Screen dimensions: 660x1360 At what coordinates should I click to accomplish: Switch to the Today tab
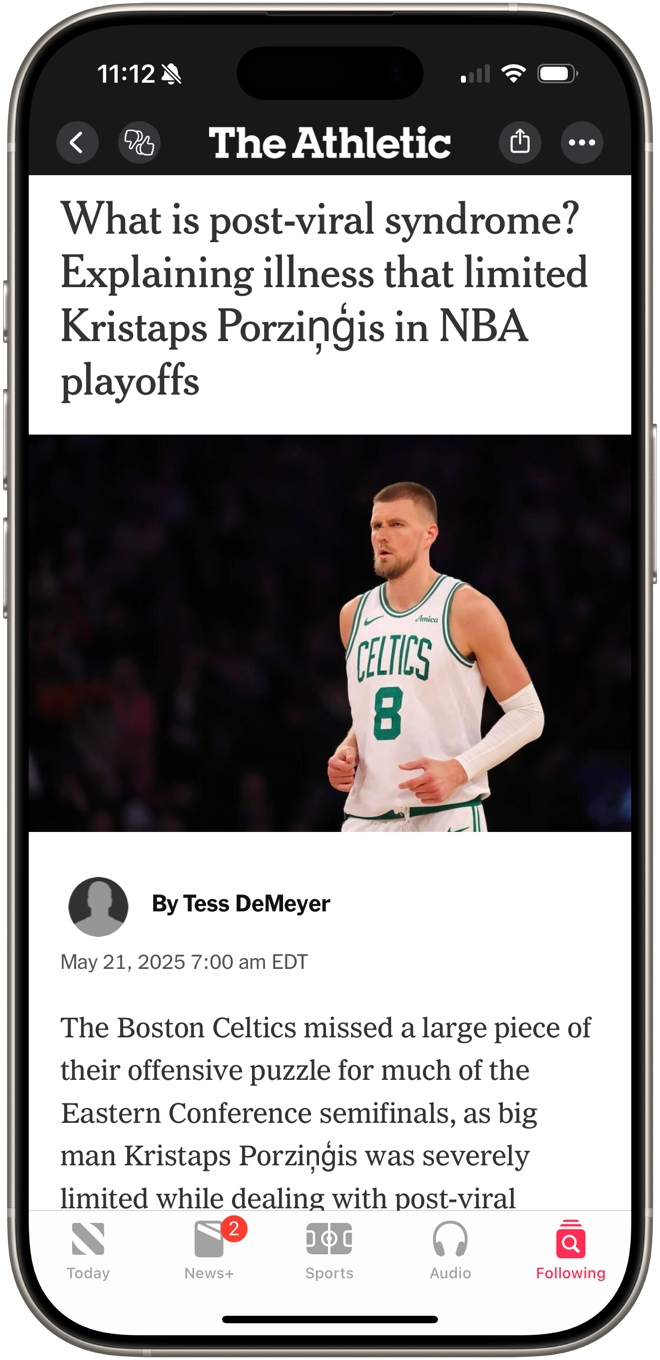click(88, 1251)
